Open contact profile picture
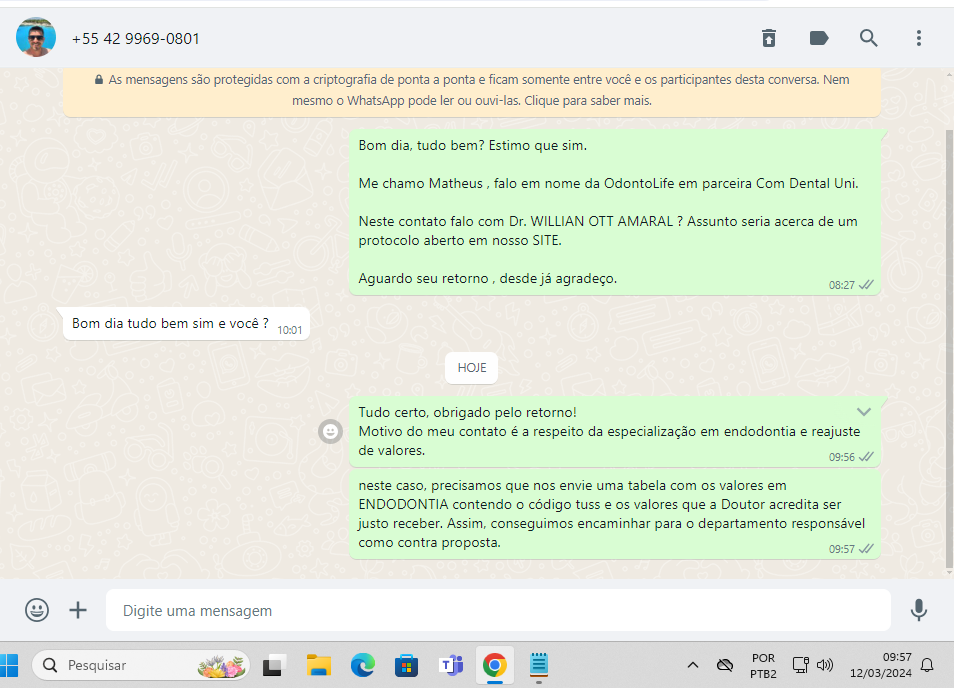Image resolution: width=954 pixels, height=688 pixels. (36, 38)
